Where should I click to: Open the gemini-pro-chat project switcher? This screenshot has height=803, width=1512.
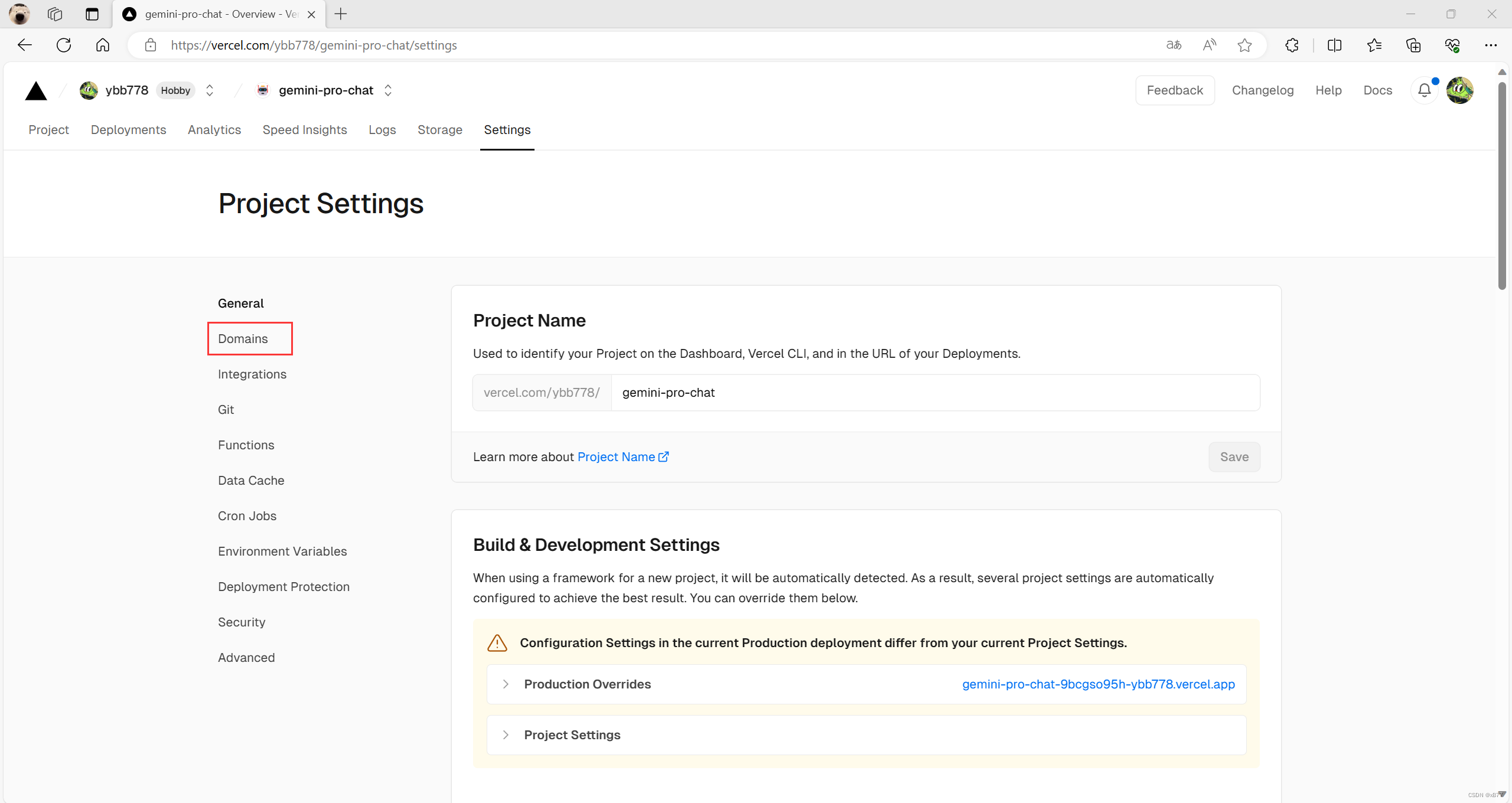(x=388, y=90)
